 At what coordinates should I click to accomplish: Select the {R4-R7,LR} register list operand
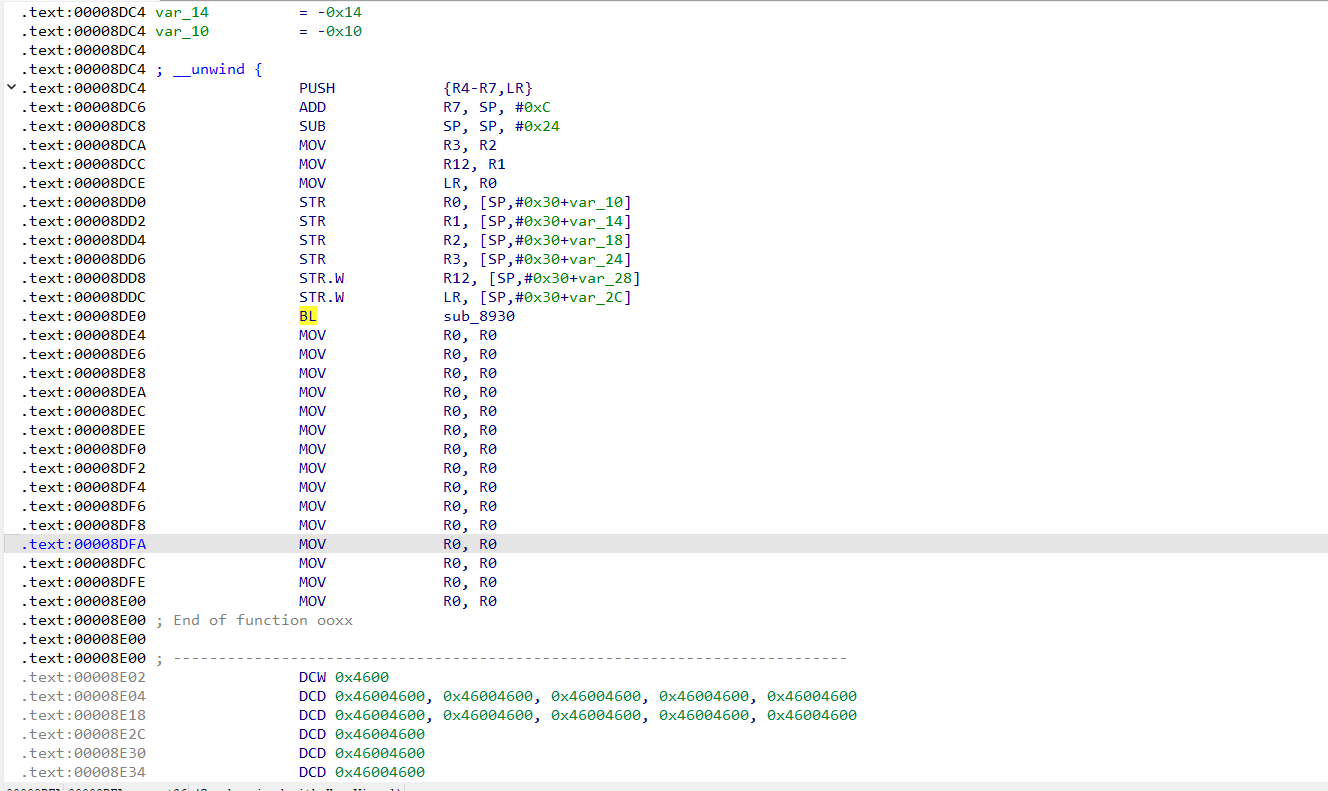click(488, 88)
